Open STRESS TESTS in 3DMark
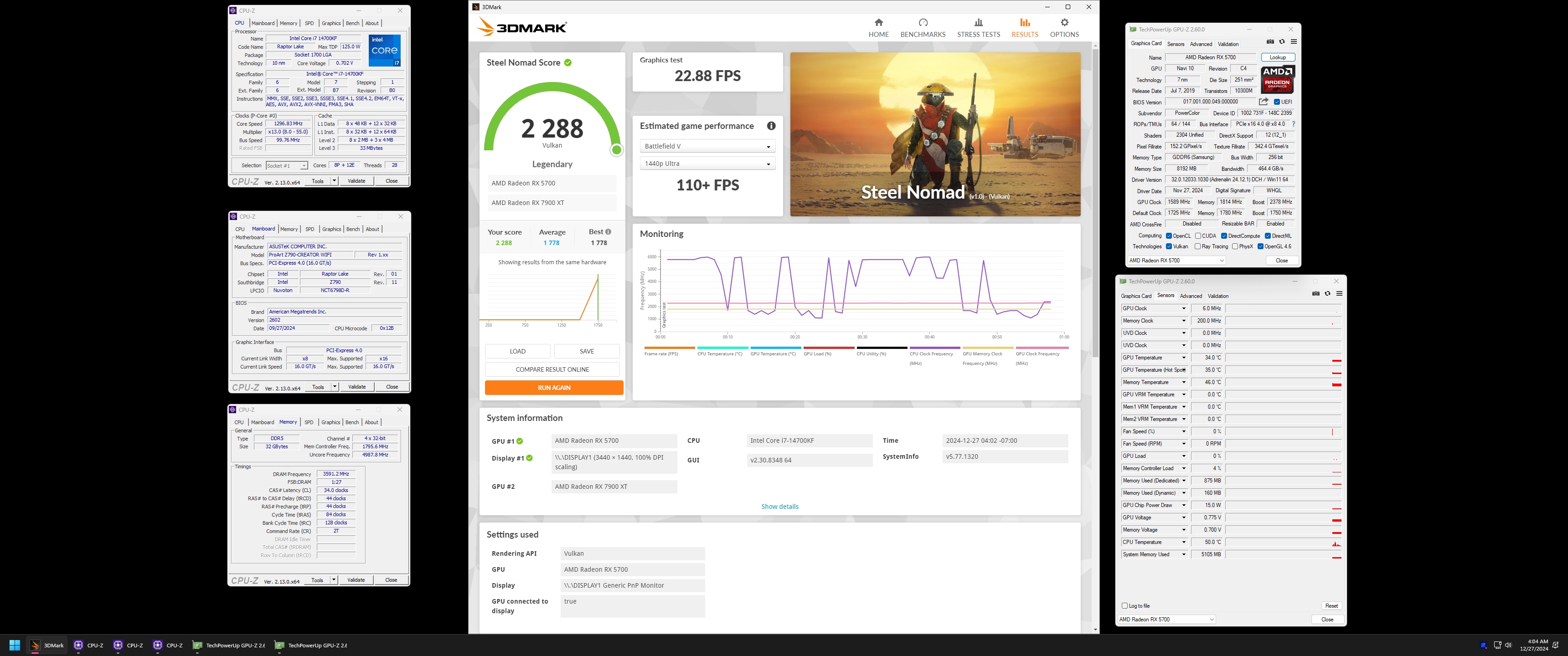This screenshot has width=1568, height=656. click(x=978, y=28)
